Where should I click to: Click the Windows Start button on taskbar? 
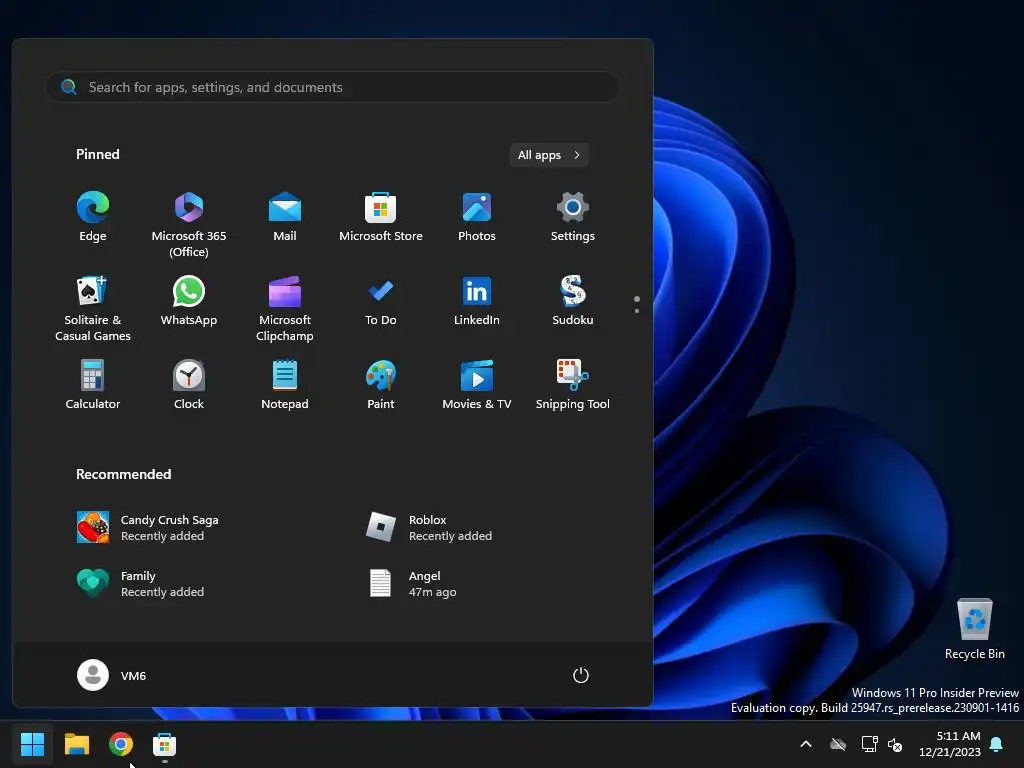[x=32, y=744]
